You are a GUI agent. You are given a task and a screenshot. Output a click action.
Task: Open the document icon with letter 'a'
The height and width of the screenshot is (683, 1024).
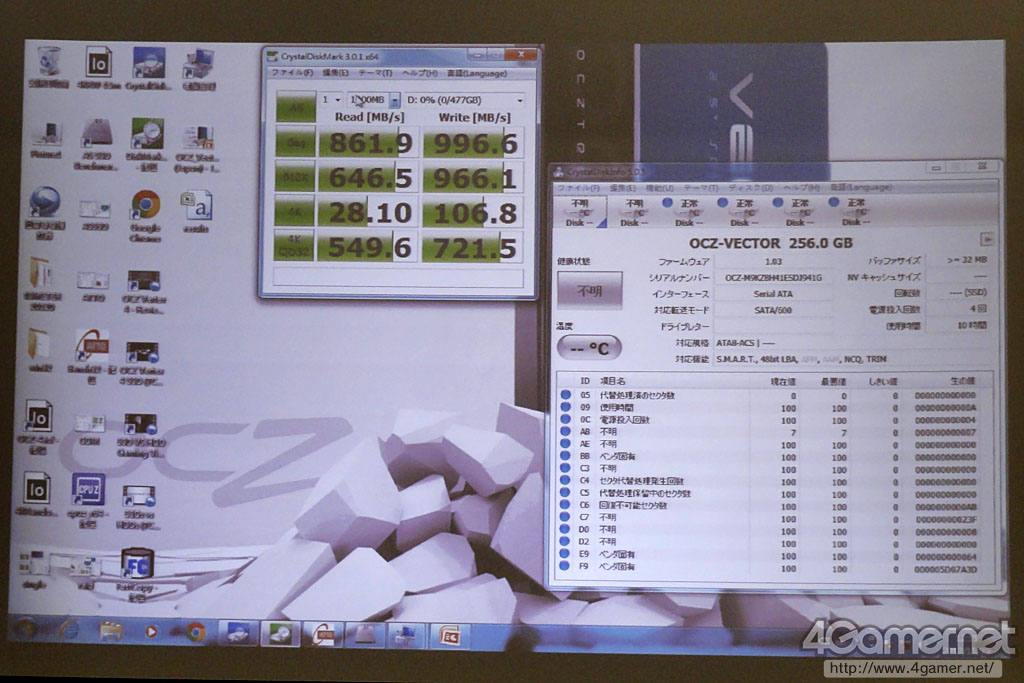click(x=196, y=210)
